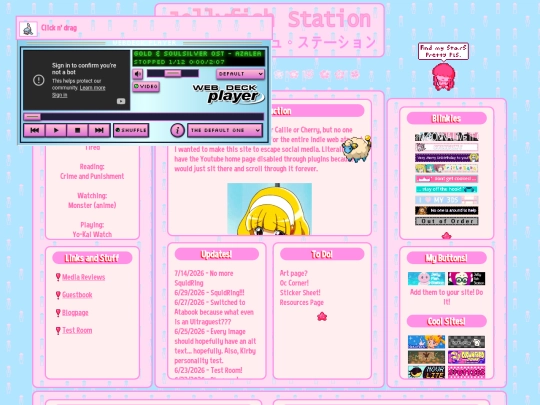Click the black Jelly Fish Station button

(x=466, y=279)
